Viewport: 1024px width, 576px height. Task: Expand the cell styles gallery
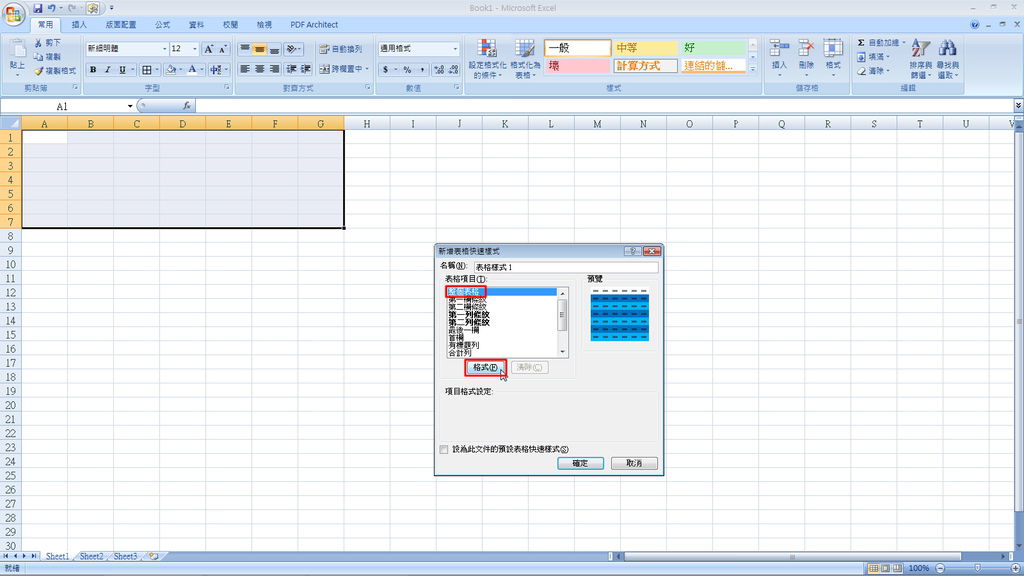(x=752, y=69)
